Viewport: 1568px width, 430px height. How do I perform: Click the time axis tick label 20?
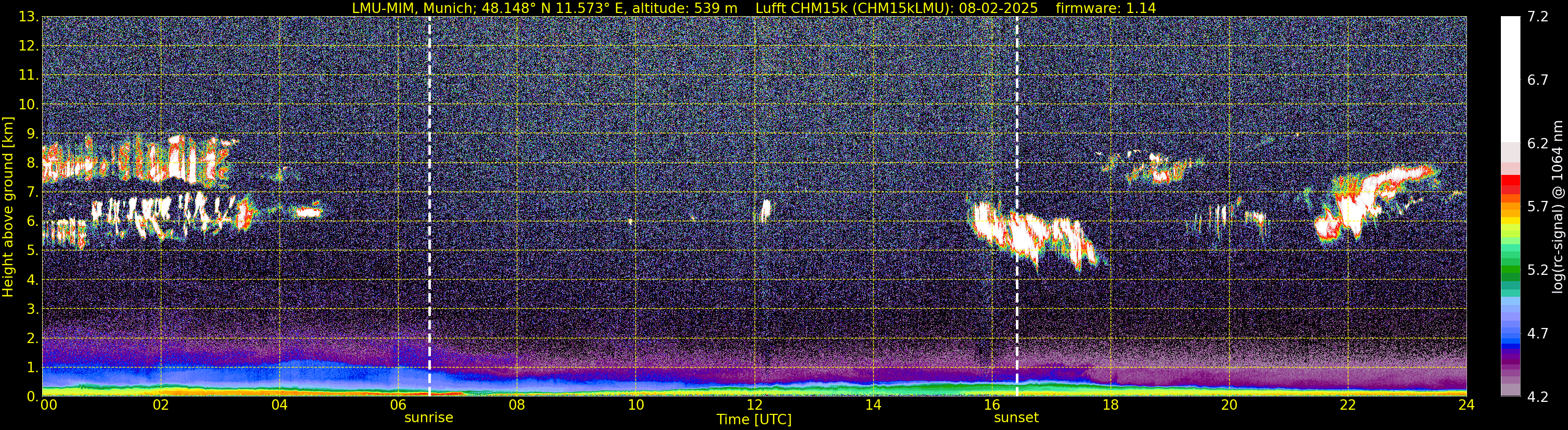click(x=1229, y=405)
